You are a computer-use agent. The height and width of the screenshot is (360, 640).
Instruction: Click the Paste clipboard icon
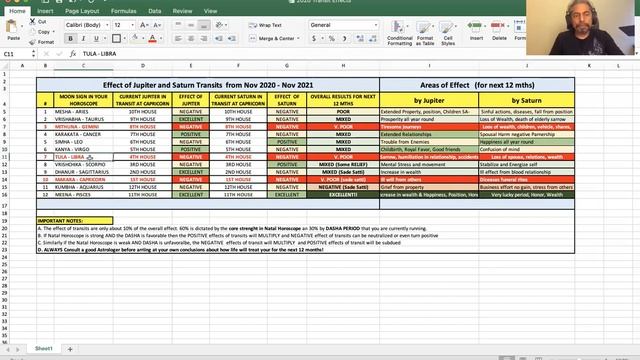pos(12,27)
